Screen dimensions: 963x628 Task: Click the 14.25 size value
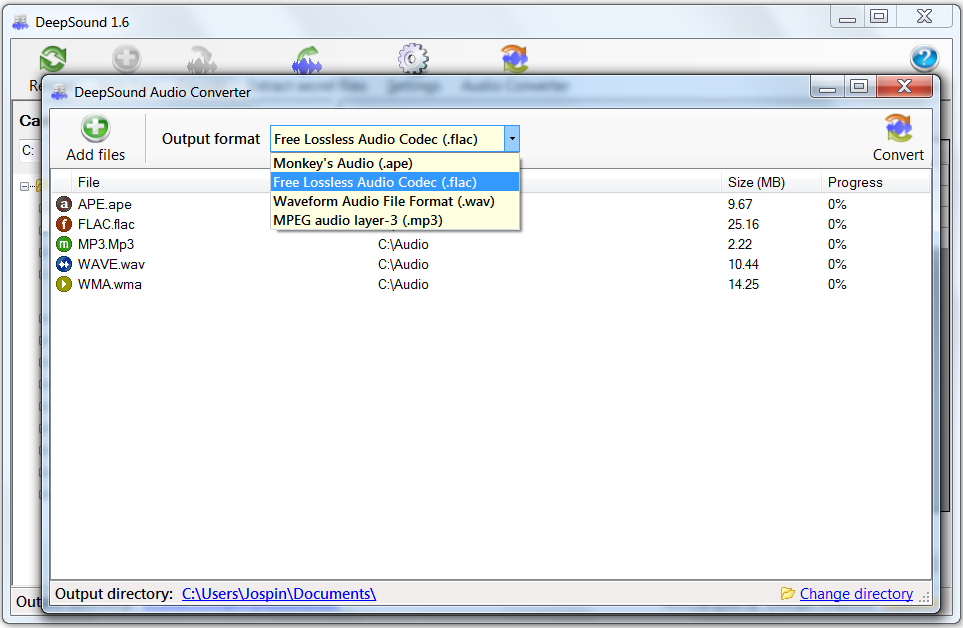click(x=743, y=284)
